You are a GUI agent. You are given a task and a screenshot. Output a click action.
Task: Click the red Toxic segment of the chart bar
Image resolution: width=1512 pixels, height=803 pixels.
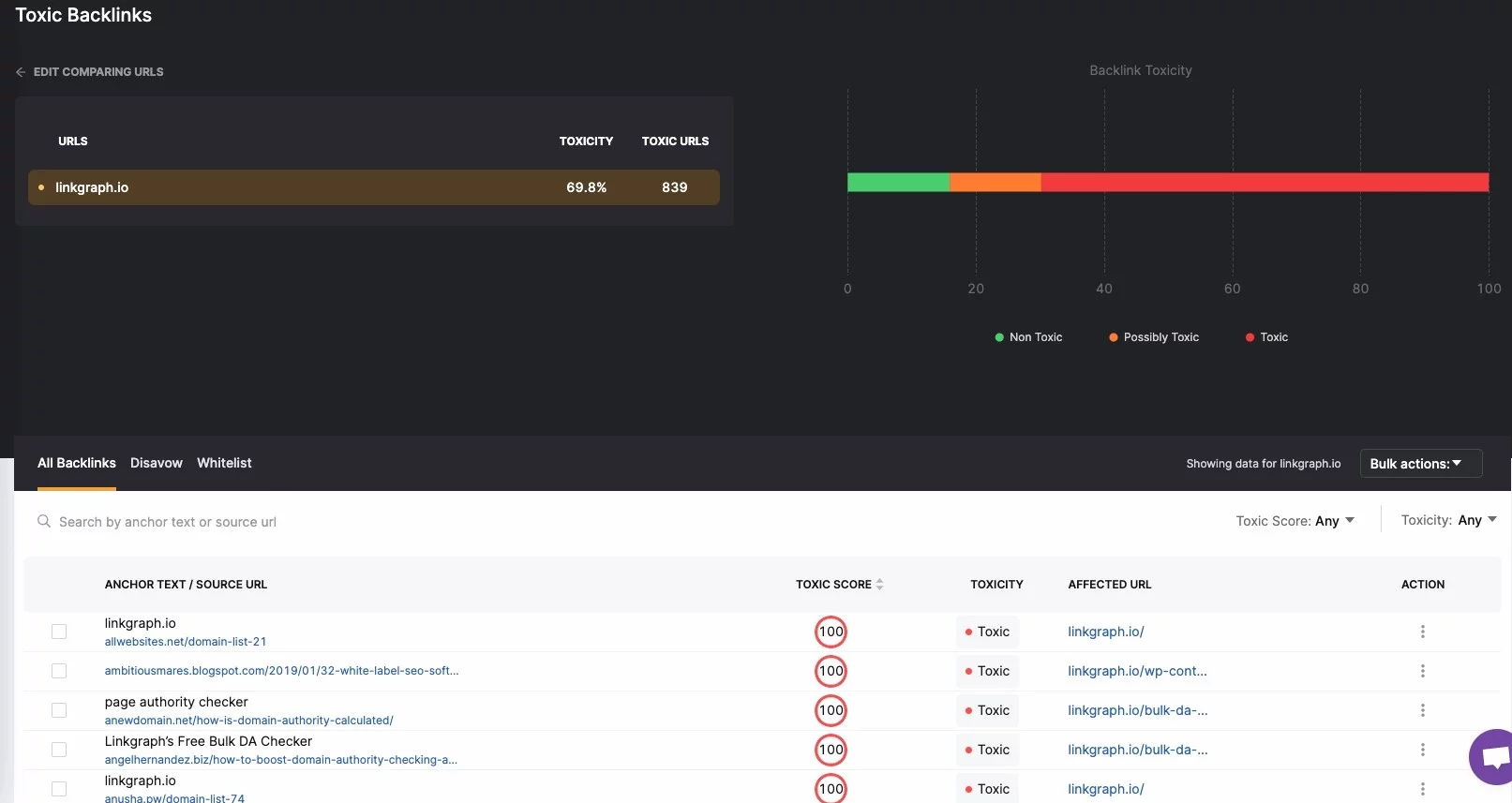(1264, 182)
